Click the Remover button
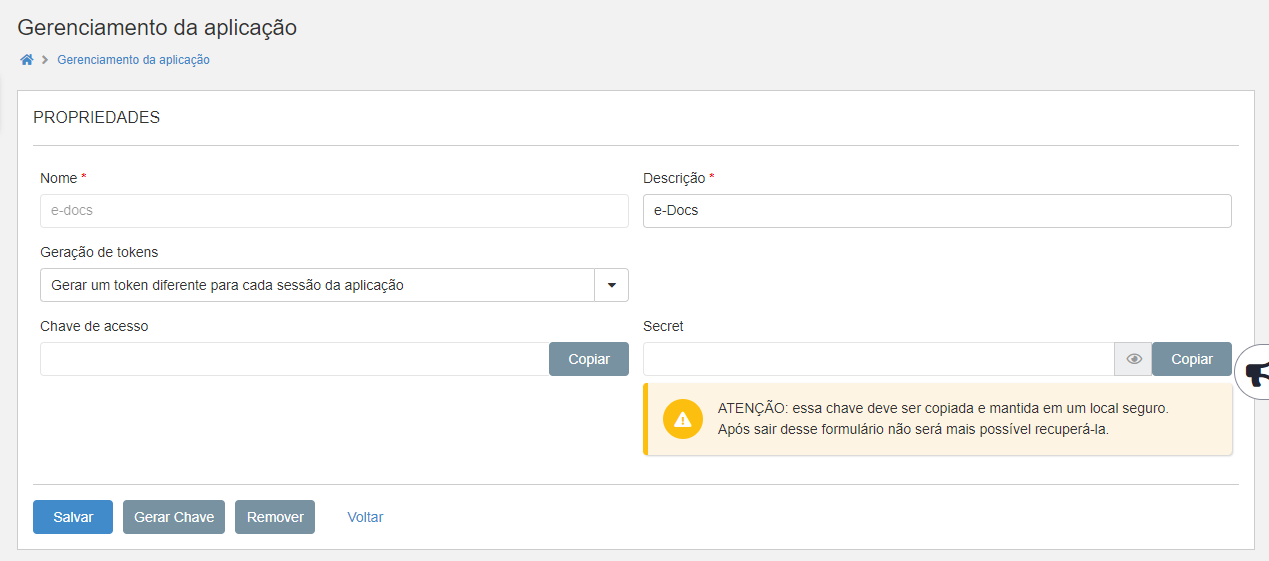The image size is (1269, 561). [x=275, y=517]
